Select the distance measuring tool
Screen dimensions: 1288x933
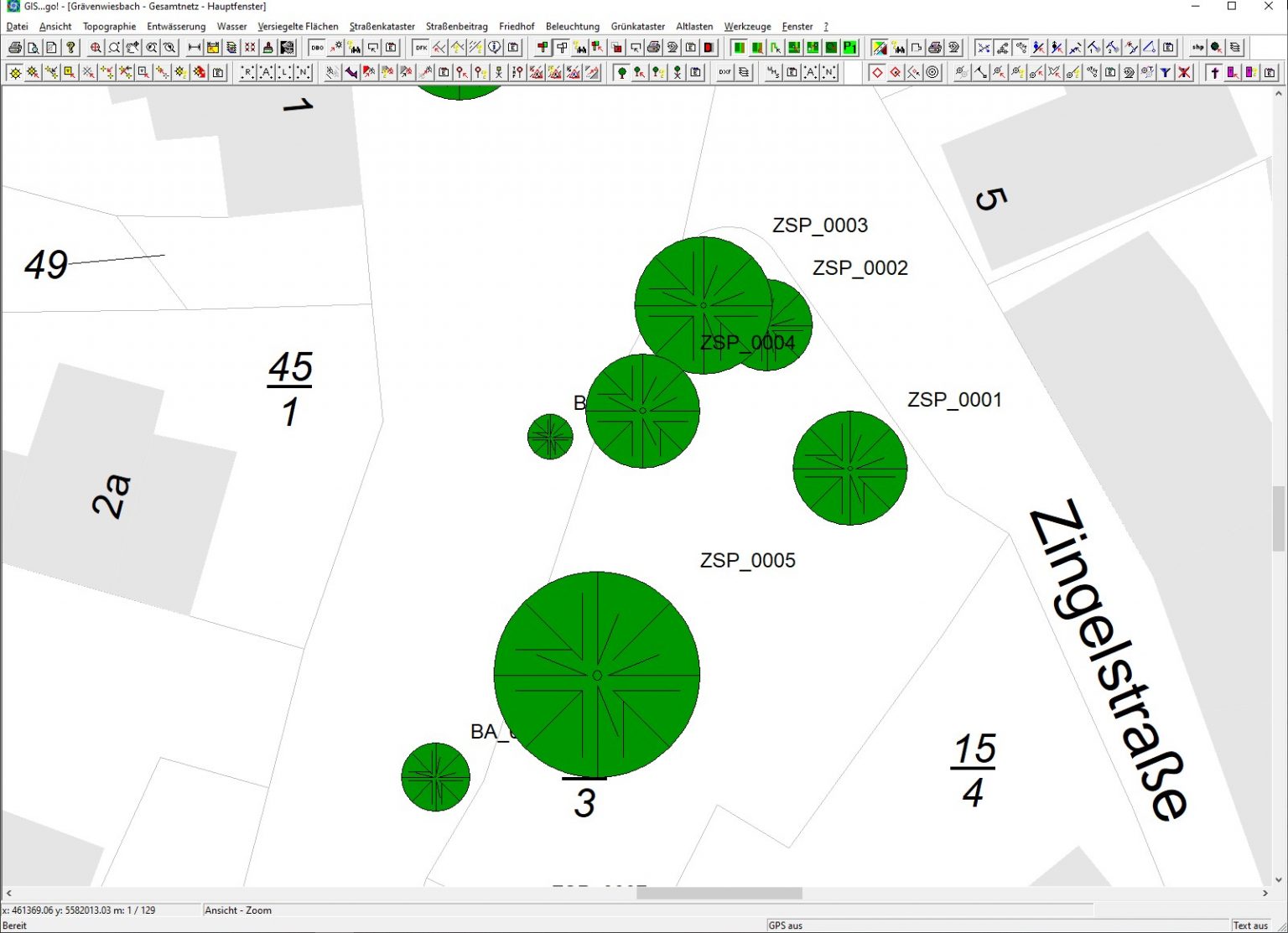coord(194,48)
